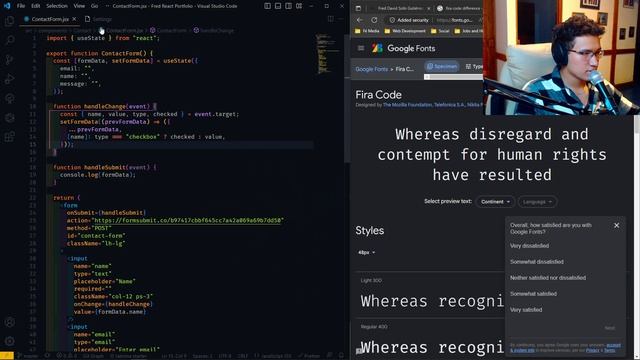Reload the Google Fonts page
The image size is (640, 360).
tap(374, 20)
